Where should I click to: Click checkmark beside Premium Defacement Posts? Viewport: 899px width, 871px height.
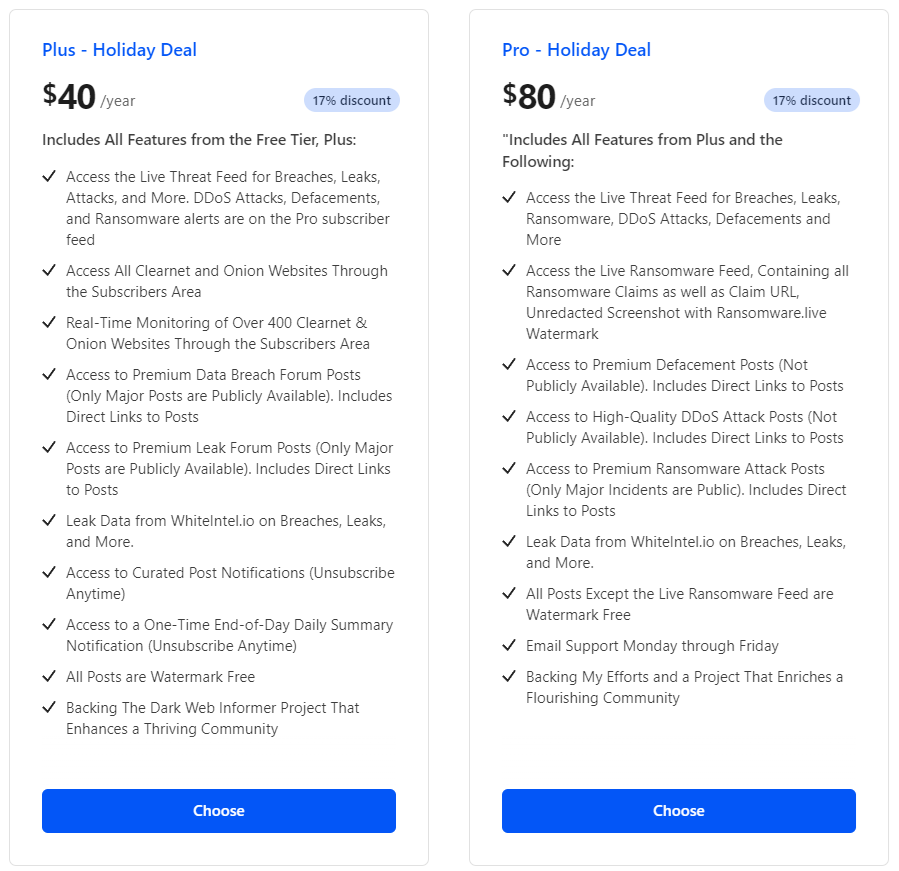[509, 365]
